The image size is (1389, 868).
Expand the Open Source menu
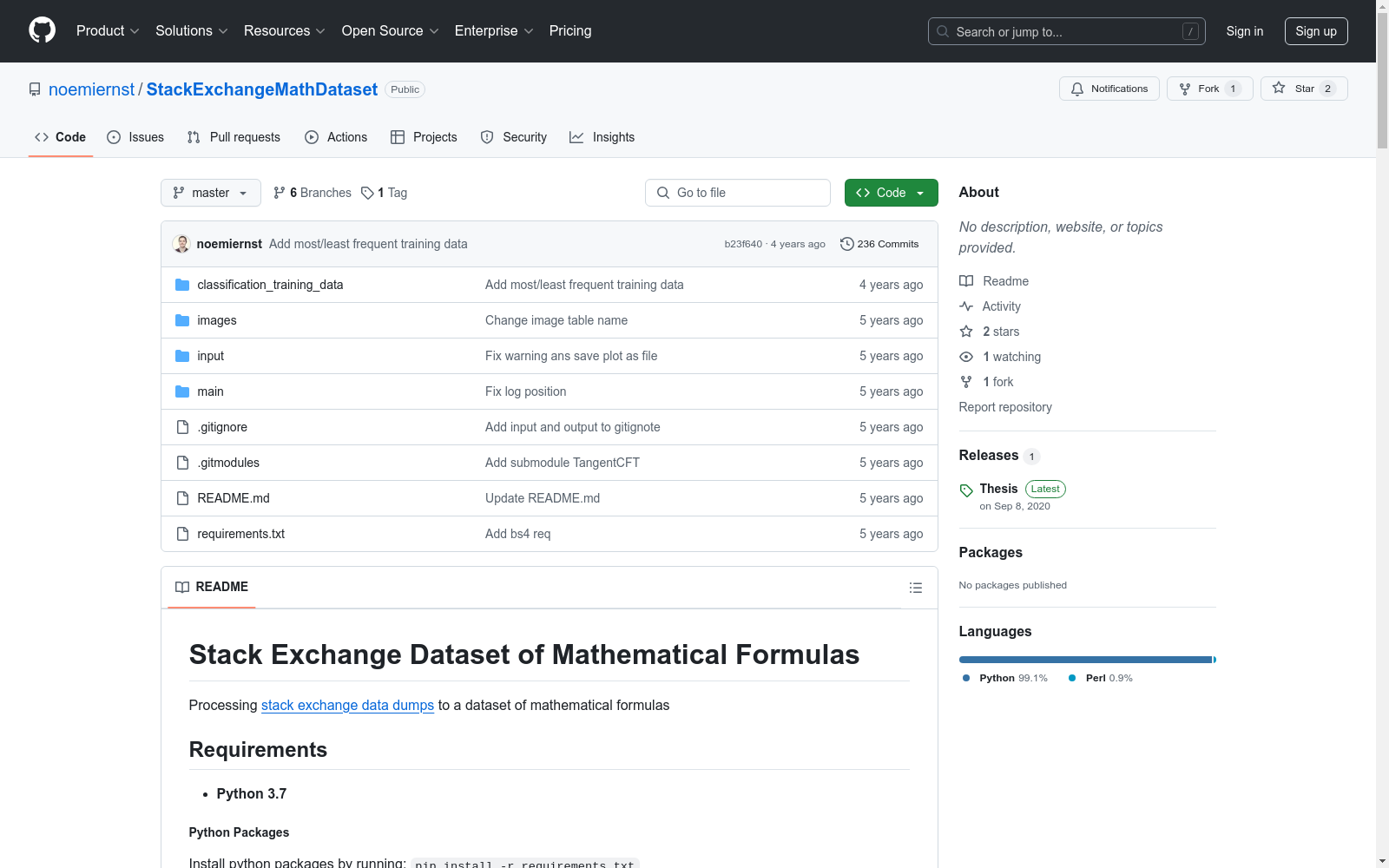(391, 31)
